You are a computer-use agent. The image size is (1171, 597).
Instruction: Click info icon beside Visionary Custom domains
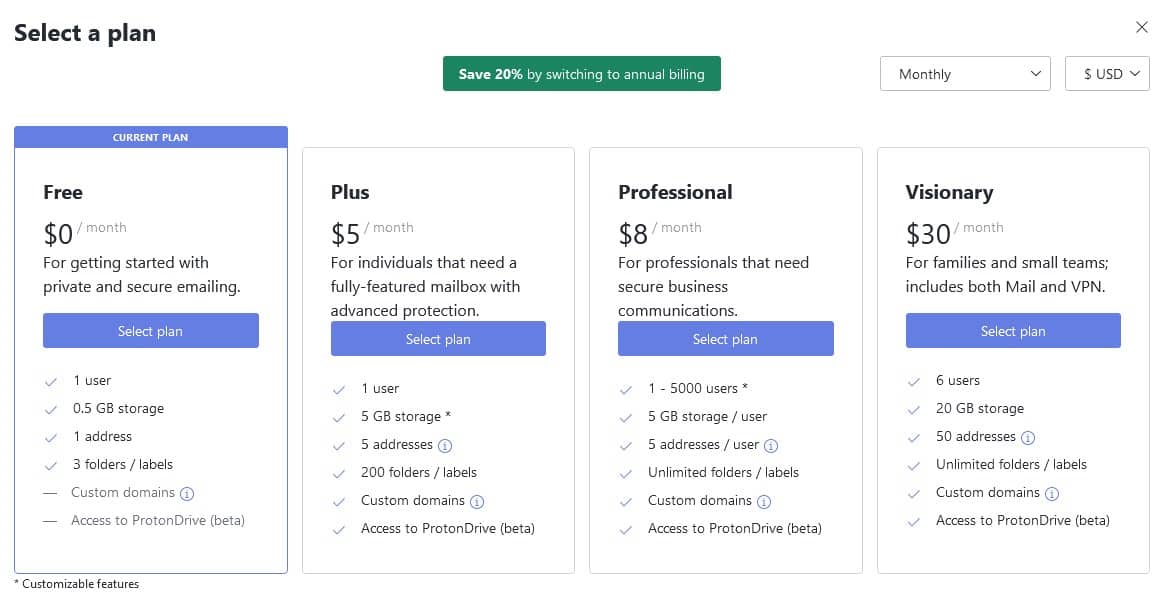pyautogui.click(x=1053, y=492)
